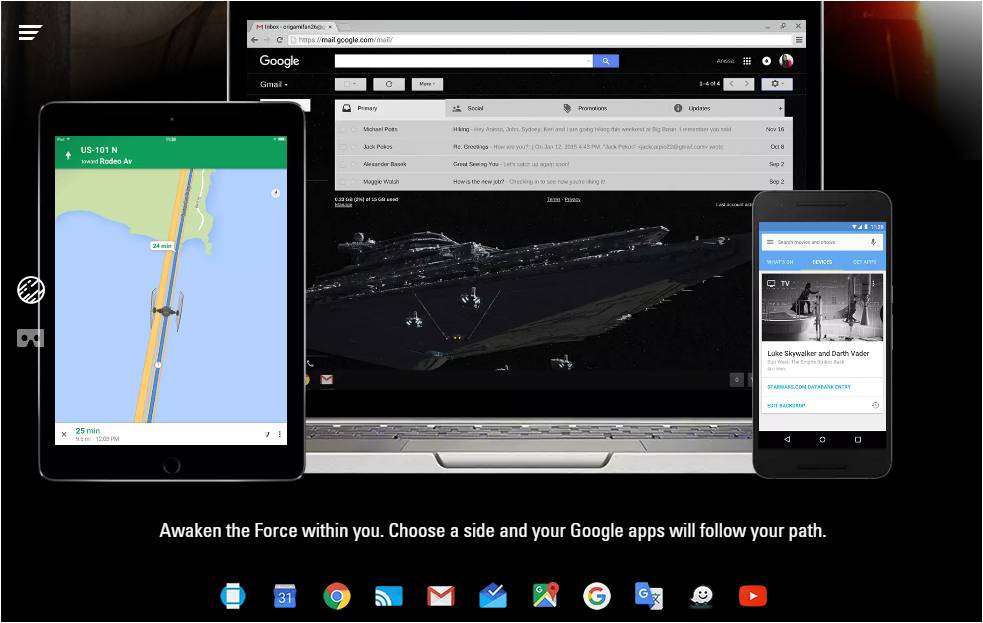Viewport: 983px width, 623px height.
Task: Tick the checkbox for Jack Pekos email
Action: [342, 147]
